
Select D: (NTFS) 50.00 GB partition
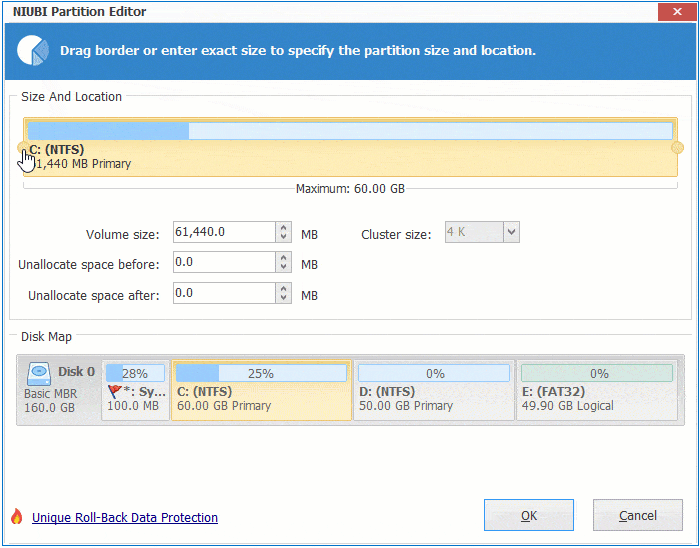tap(434, 391)
